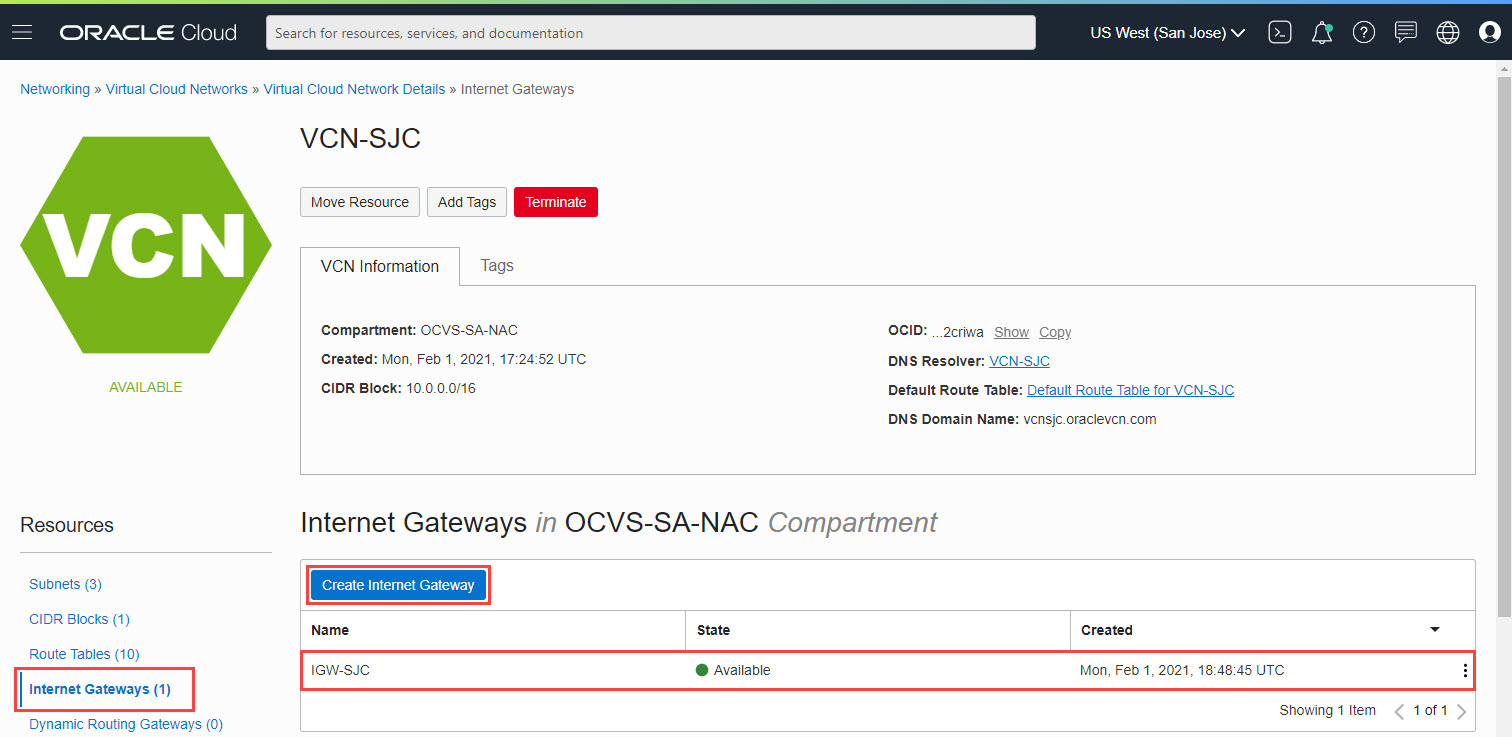Open CIDR Blocks (1) in Resources
This screenshot has height=737, width=1512.
click(80, 619)
